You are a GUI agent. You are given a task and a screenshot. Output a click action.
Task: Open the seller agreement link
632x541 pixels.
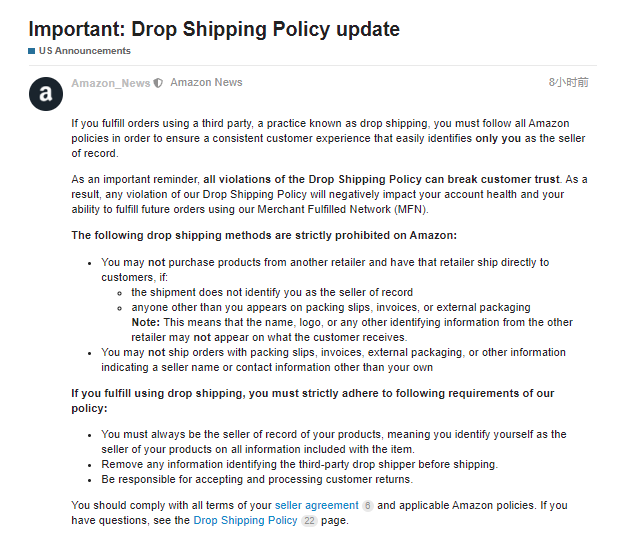(x=317, y=506)
